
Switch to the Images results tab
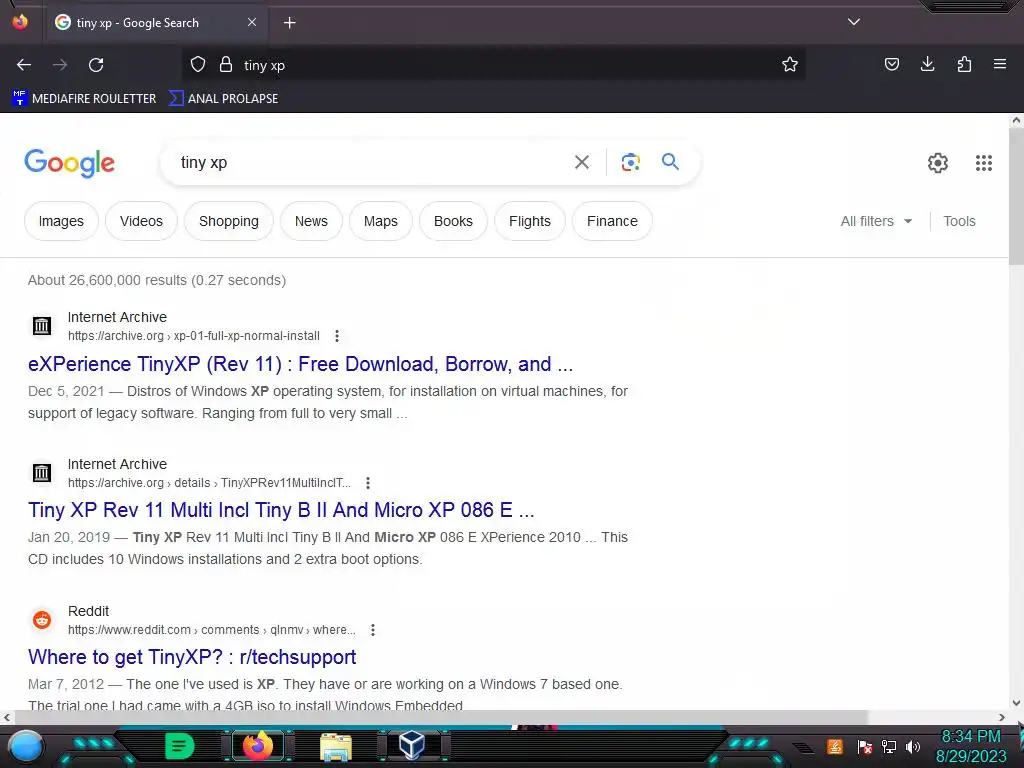[61, 221]
